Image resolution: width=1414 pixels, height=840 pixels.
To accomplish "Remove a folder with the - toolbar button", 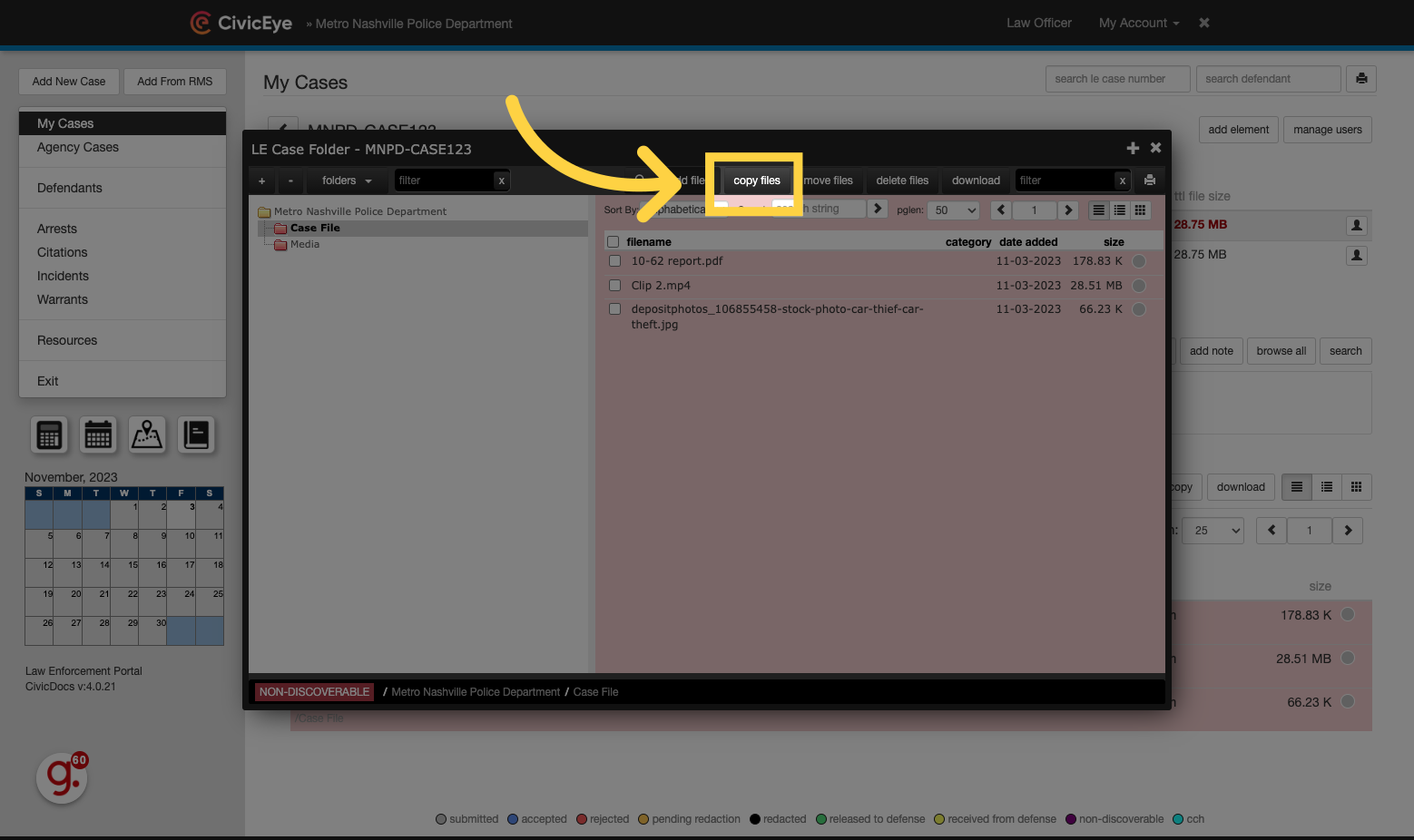I will pos(290,181).
